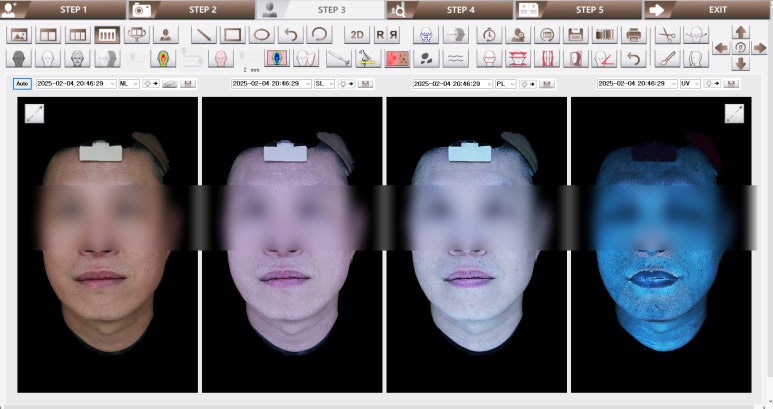Select the scissors cut tool

tap(666, 34)
